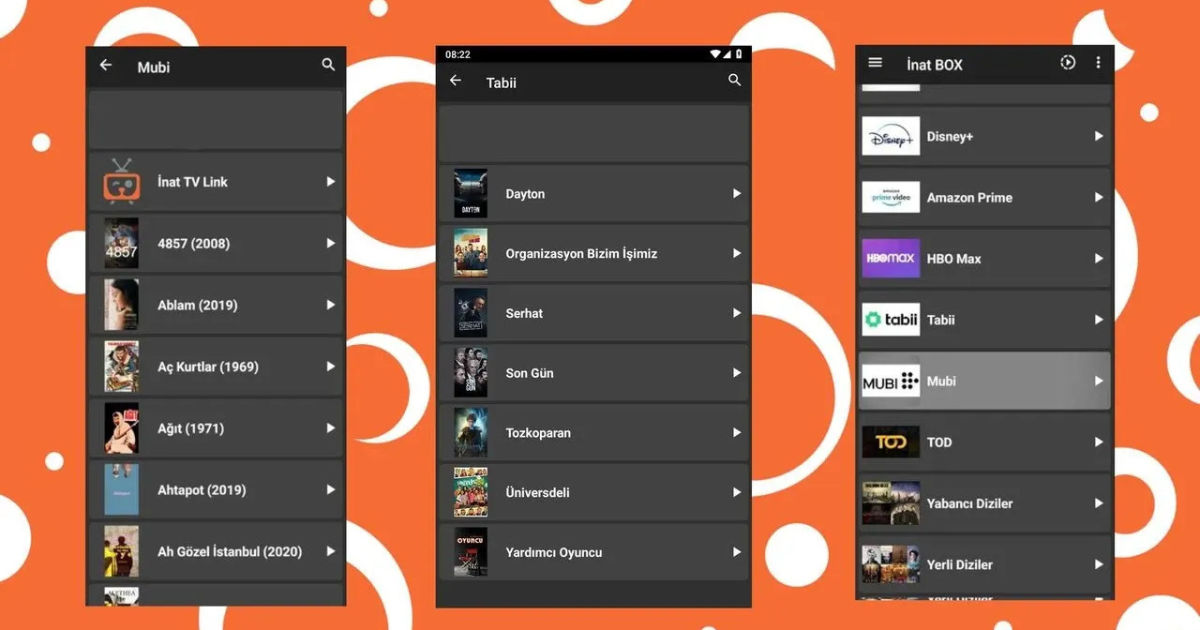
Task: Expand the TOD row arrow
Action: pyautogui.click(x=1098, y=442)
